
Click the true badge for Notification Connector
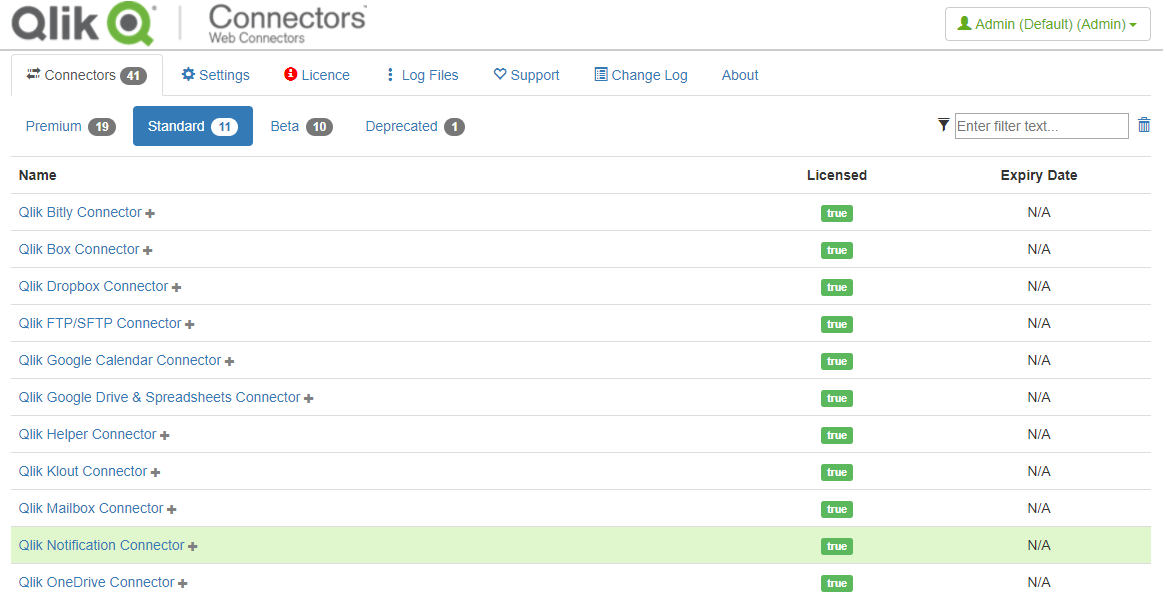837,547
